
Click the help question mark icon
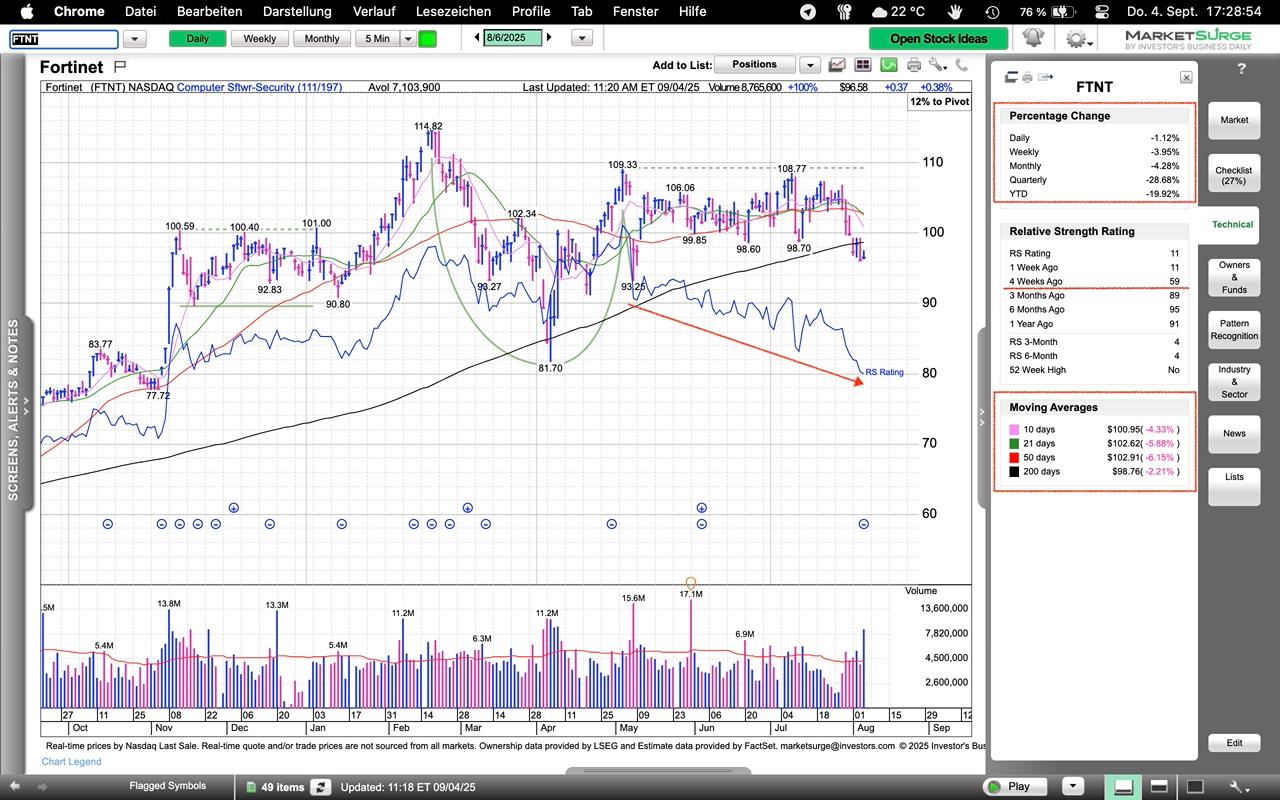click(1241, 69)
